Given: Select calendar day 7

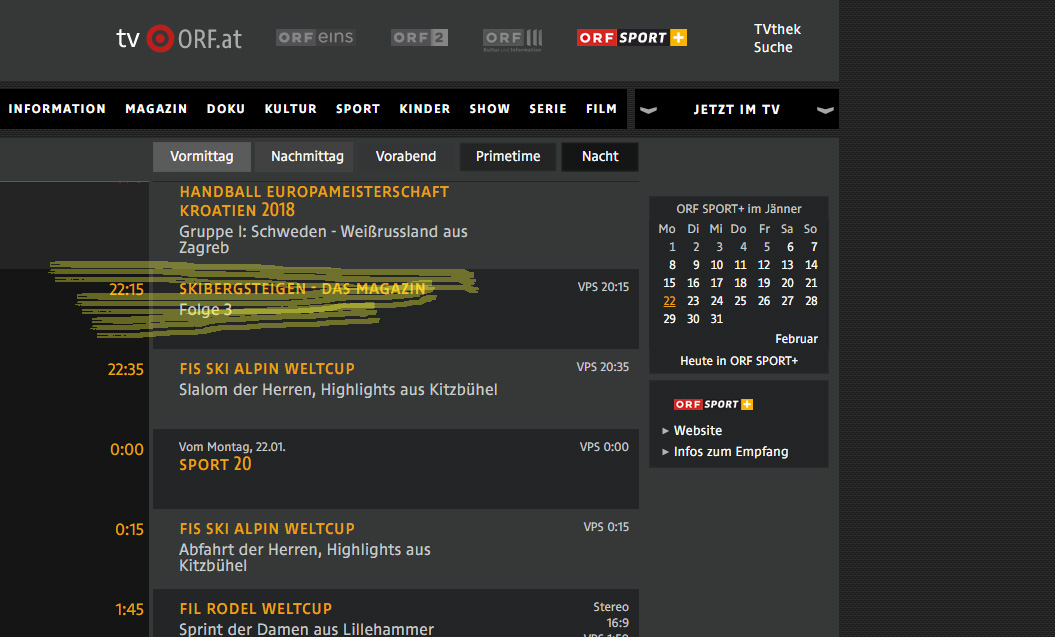Looking at the screenshot, I should [814, 248].
